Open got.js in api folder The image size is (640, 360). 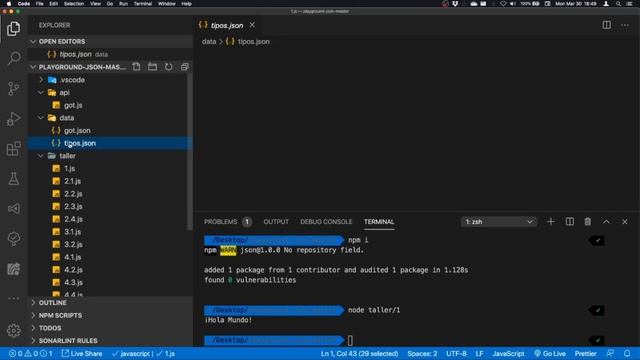point(73,105)
